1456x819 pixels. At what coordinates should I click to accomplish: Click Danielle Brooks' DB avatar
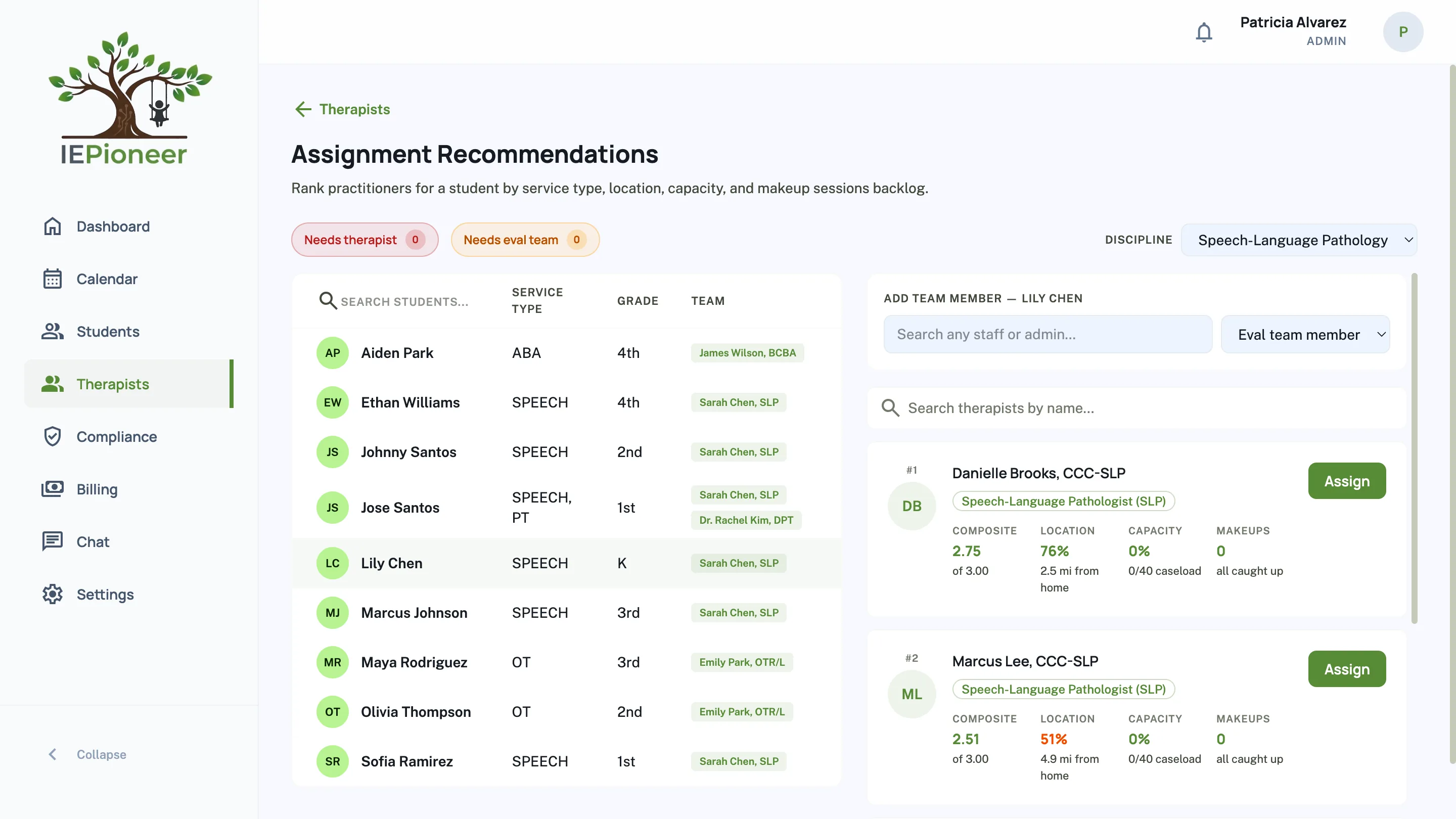(x=912, y=507)
